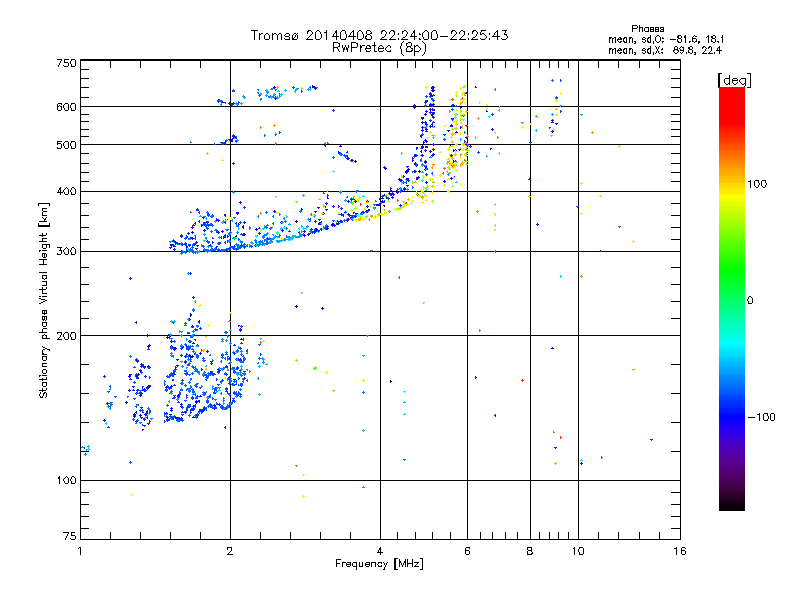Screen dimensions: 800x600
Task: Click x-axis tick label '10'
Action: click(x=578, y=551)
